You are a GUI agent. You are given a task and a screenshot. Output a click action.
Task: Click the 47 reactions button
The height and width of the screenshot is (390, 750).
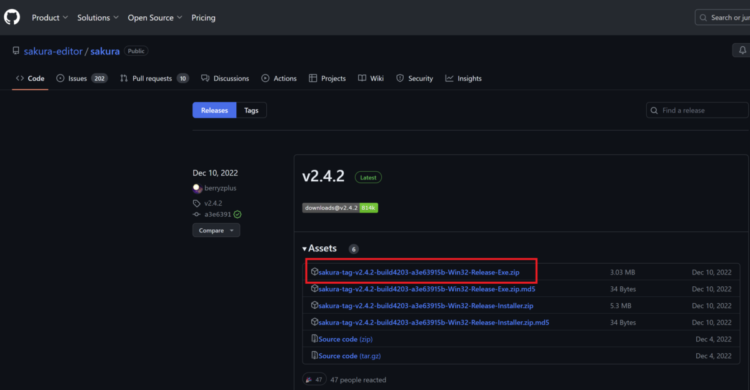click(x=314, y=380)
